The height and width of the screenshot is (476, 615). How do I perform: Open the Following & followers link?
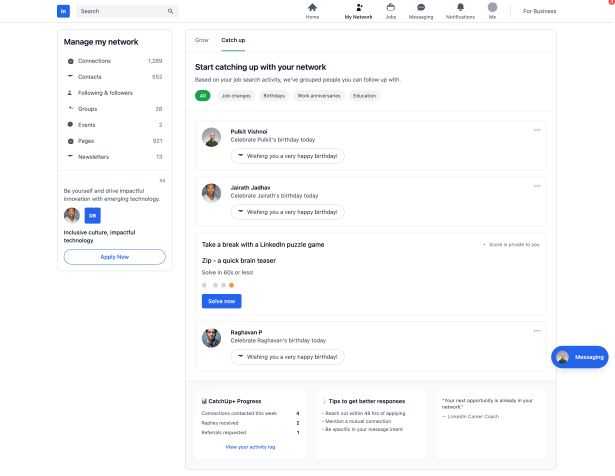(x=106, y=93)
